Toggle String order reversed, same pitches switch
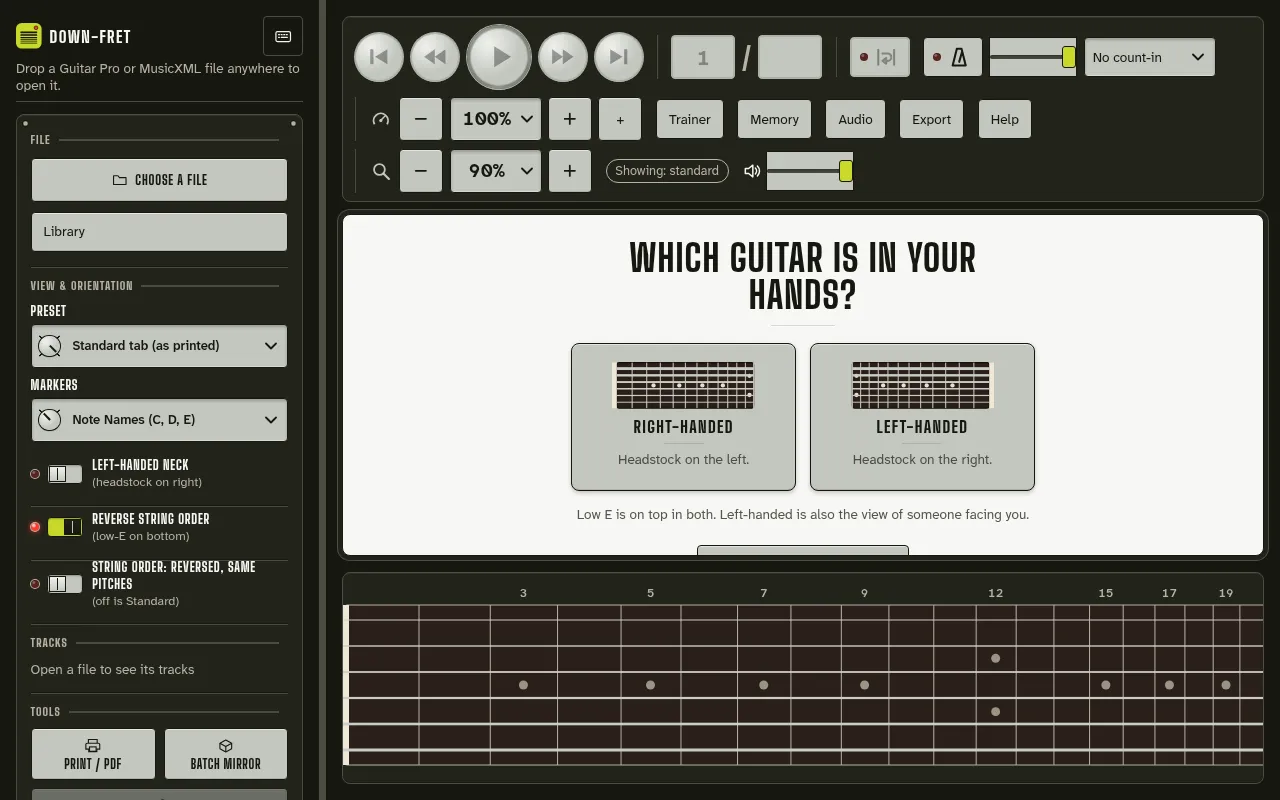 pyautogui.click(x=65, y=584)
